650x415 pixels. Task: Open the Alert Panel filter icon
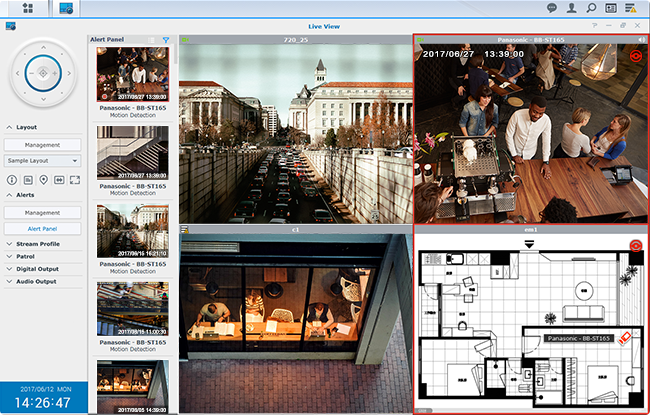pos(166,39)
